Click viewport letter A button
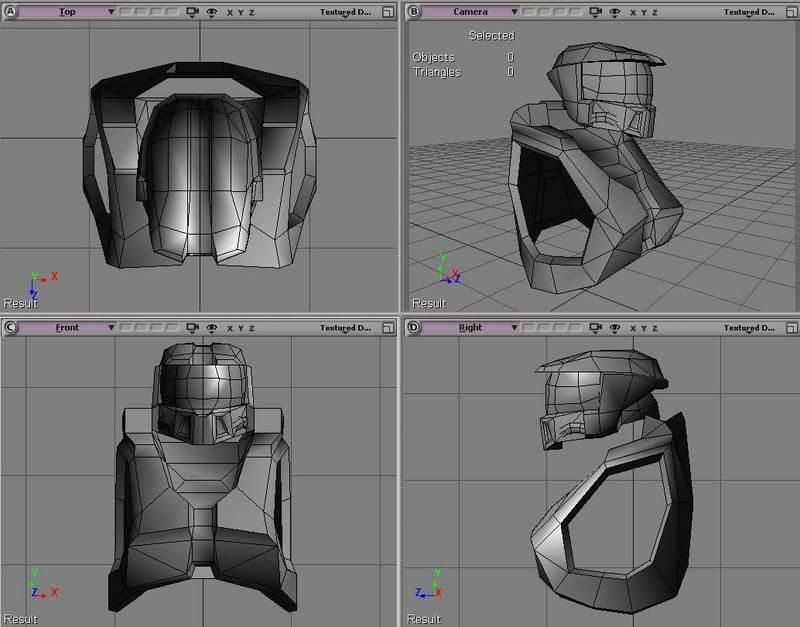This screenshot has width=800, height=627. (10, 11)
